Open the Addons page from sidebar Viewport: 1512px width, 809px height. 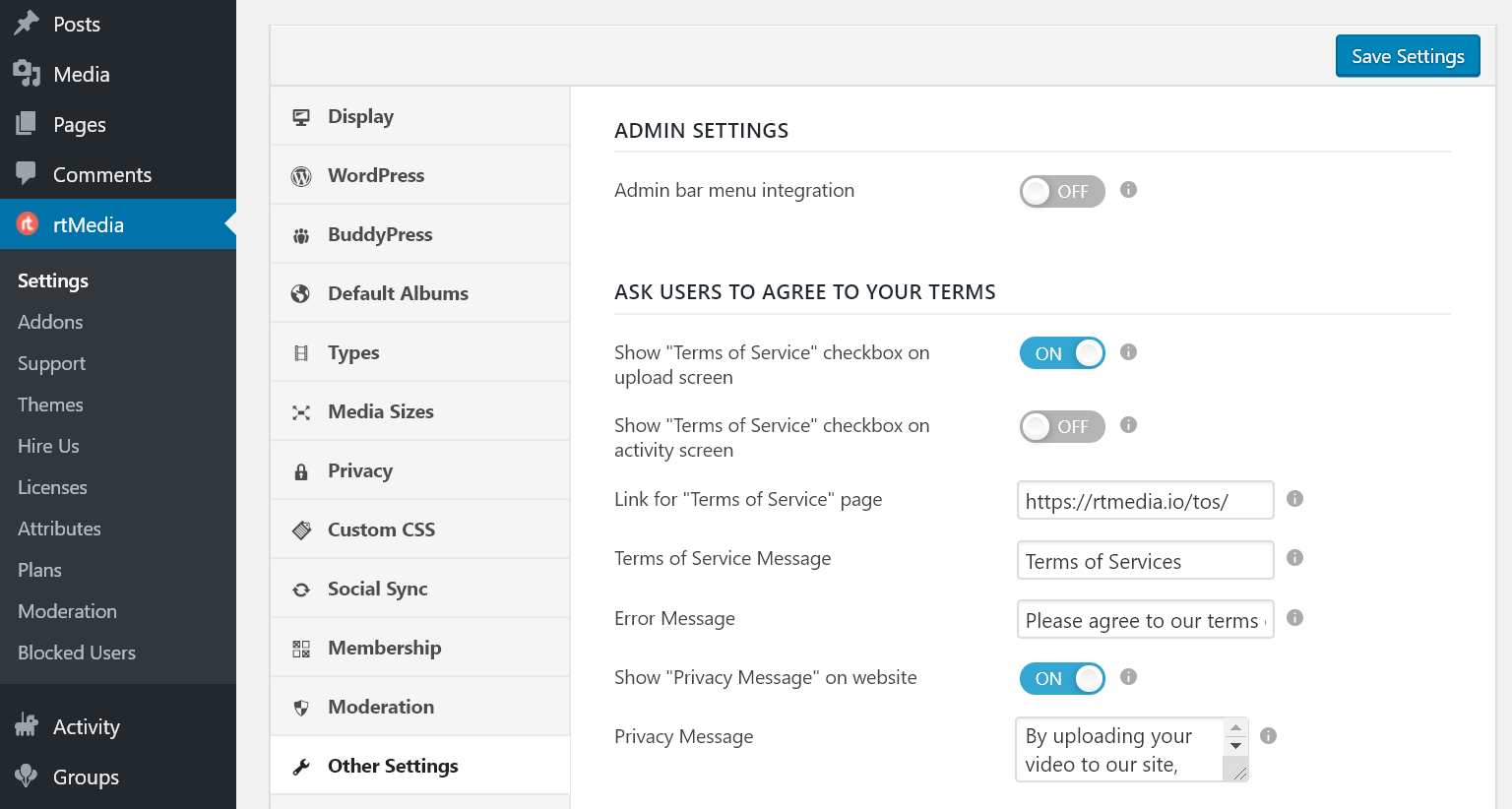[50, 322]
